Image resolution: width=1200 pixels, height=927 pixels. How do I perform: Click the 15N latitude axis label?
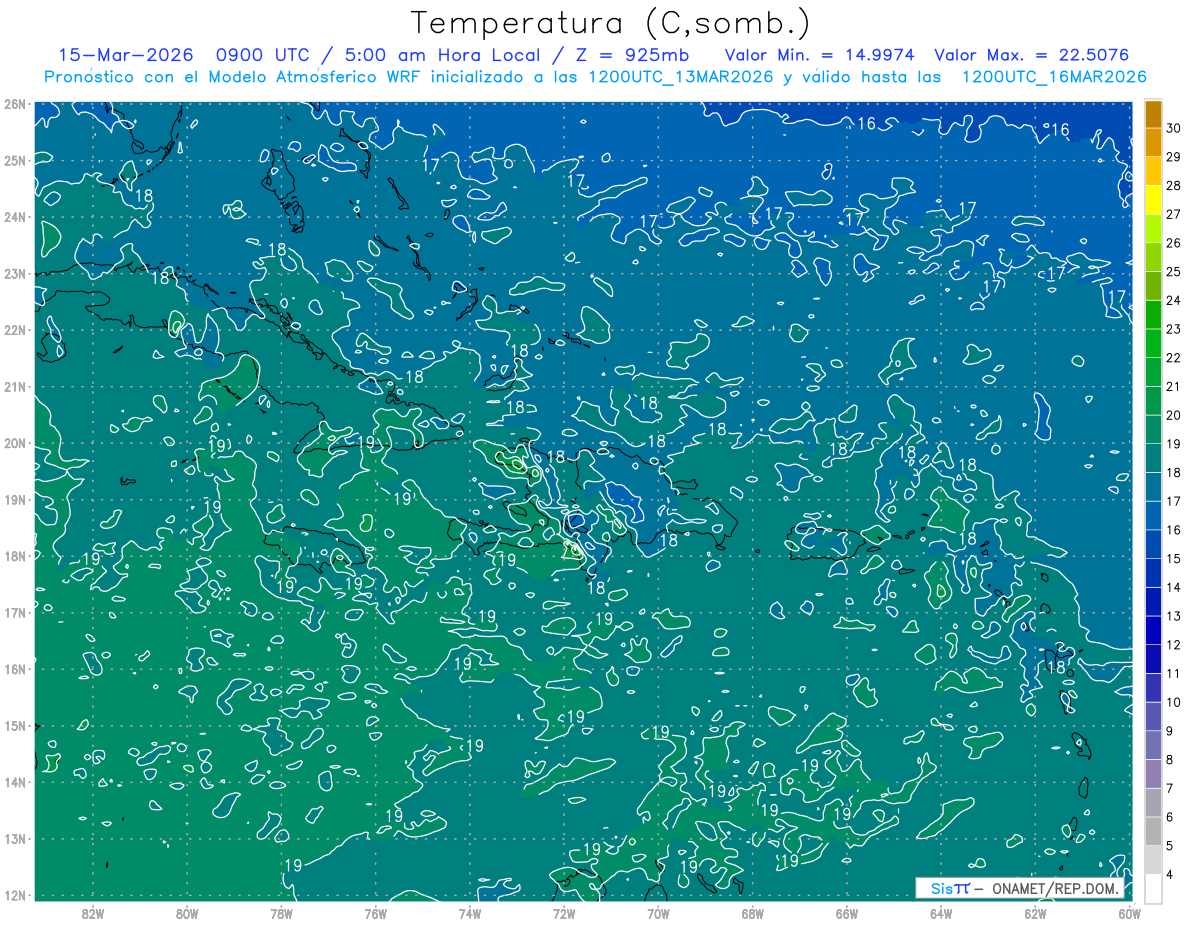click(14, 725)
